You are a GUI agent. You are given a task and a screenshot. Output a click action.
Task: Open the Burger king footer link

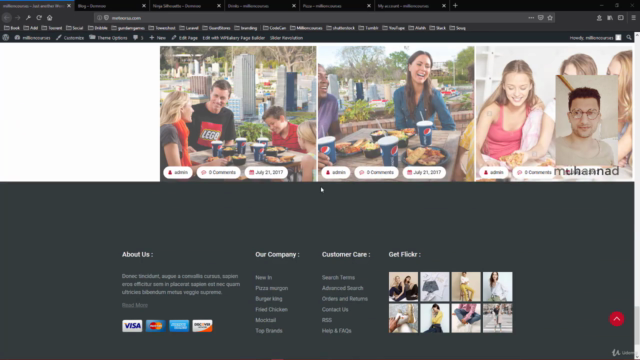pos(269,299)
